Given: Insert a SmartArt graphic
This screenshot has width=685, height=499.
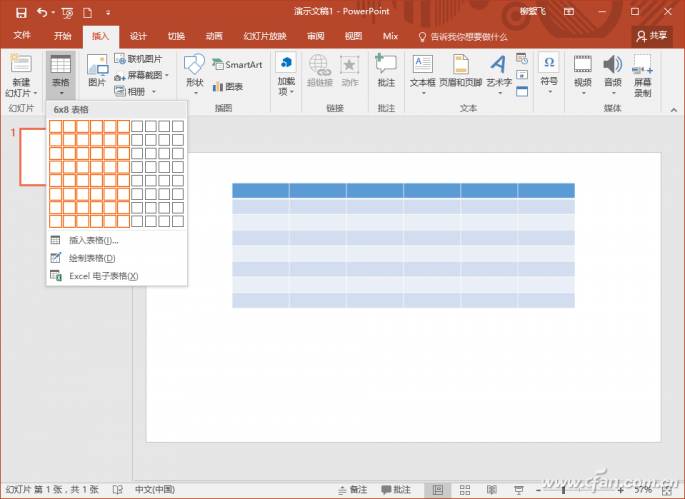Looking at the screenshot, I should (x=237, y=65).
